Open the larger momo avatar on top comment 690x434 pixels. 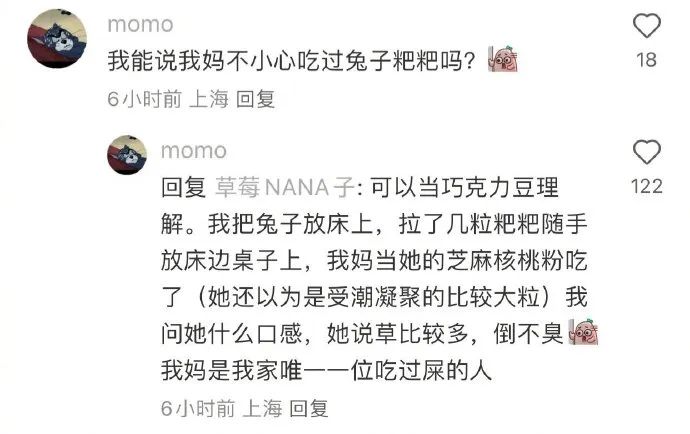coord(57,38)
